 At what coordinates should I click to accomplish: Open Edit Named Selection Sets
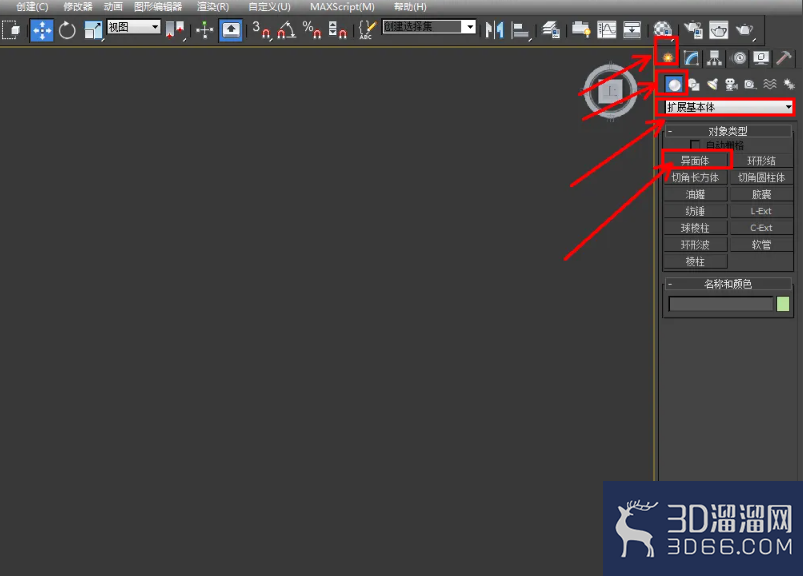pyautogui.click(x=367, y=30)
